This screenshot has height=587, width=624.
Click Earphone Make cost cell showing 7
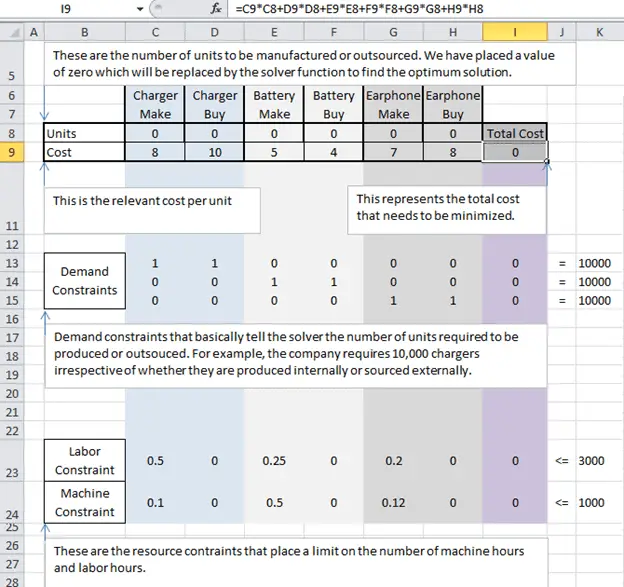click(x=393, y=152)
